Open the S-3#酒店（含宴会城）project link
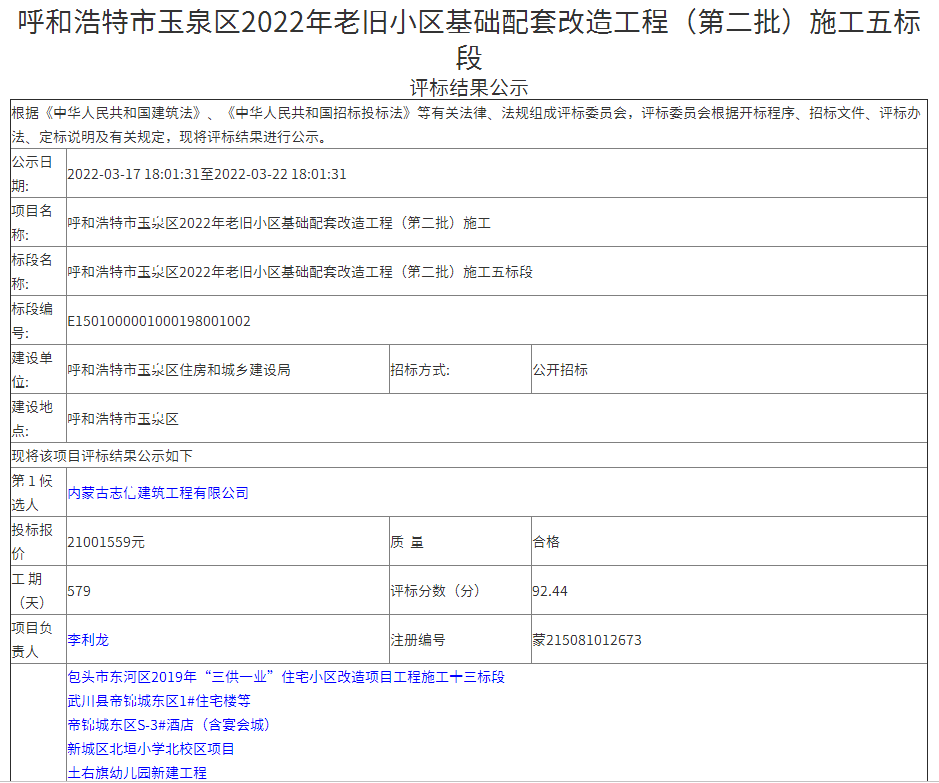939x783 pixels. [169, 725]
